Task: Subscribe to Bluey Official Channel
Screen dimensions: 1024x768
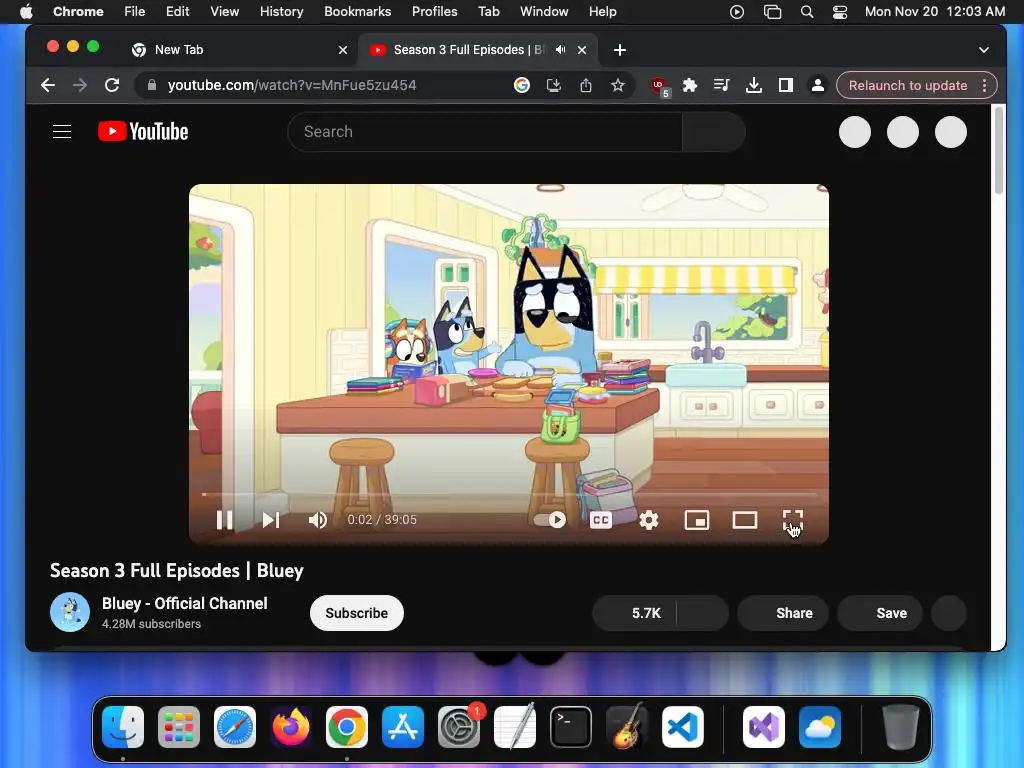Action: tap(357, 613)
